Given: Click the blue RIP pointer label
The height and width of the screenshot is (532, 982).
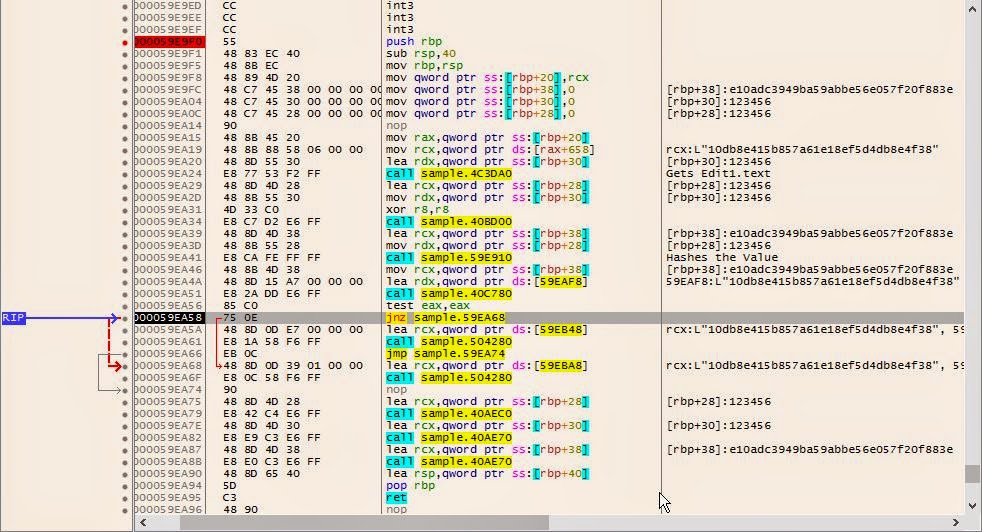Looking at the screenshot, I should [13, 318].
